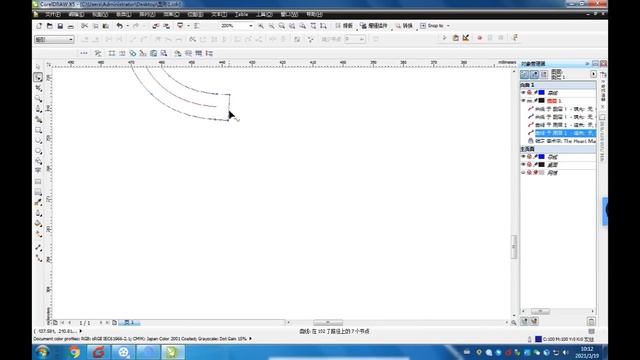Viewport: 640px width, 360px height.
Task: Select the Zoom tool in the toolbox
Action: tap(38, 98)
